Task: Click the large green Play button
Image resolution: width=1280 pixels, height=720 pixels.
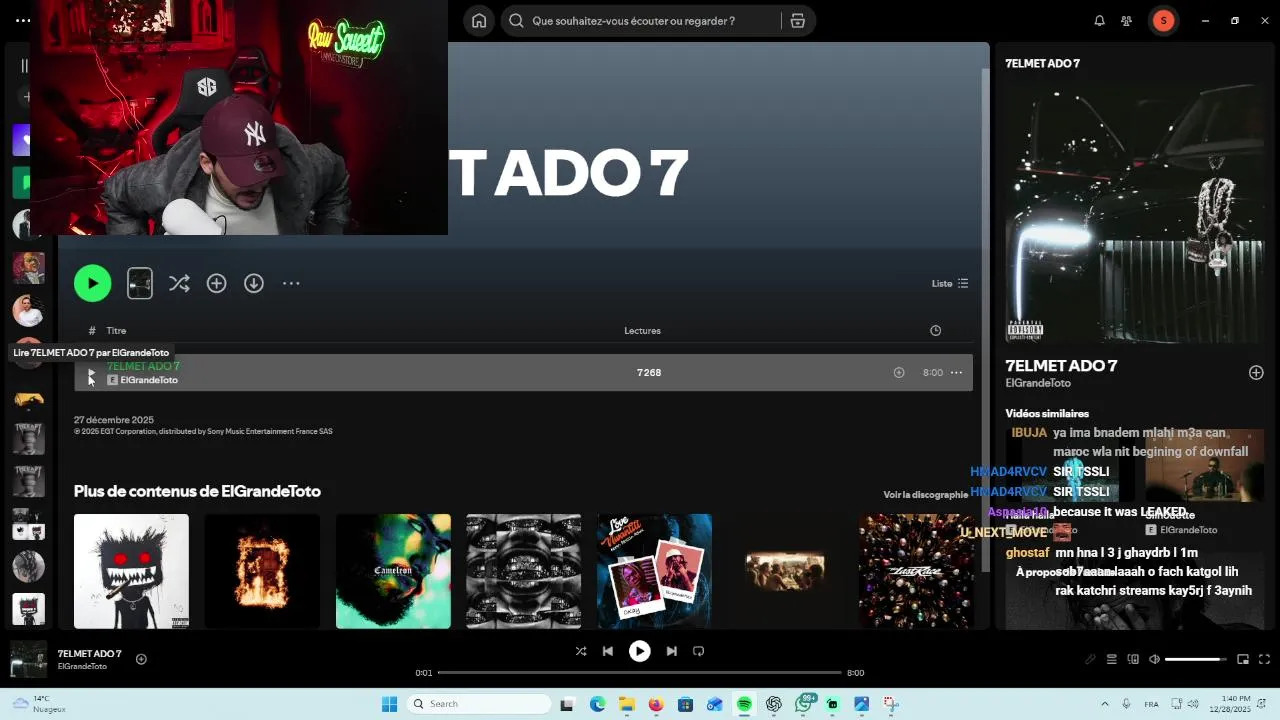Action: (93, 284)
